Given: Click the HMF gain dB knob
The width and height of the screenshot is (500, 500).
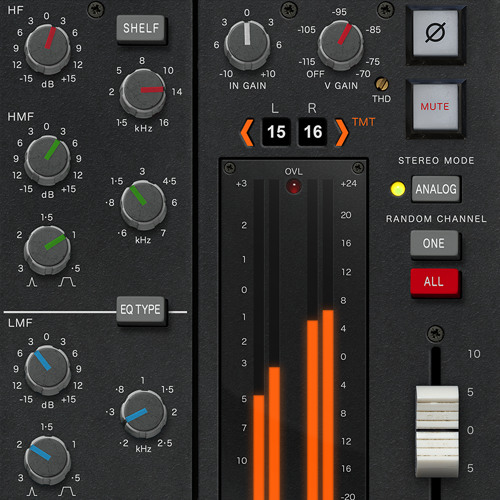Looking at the screenshot, I should click(48, 159).
